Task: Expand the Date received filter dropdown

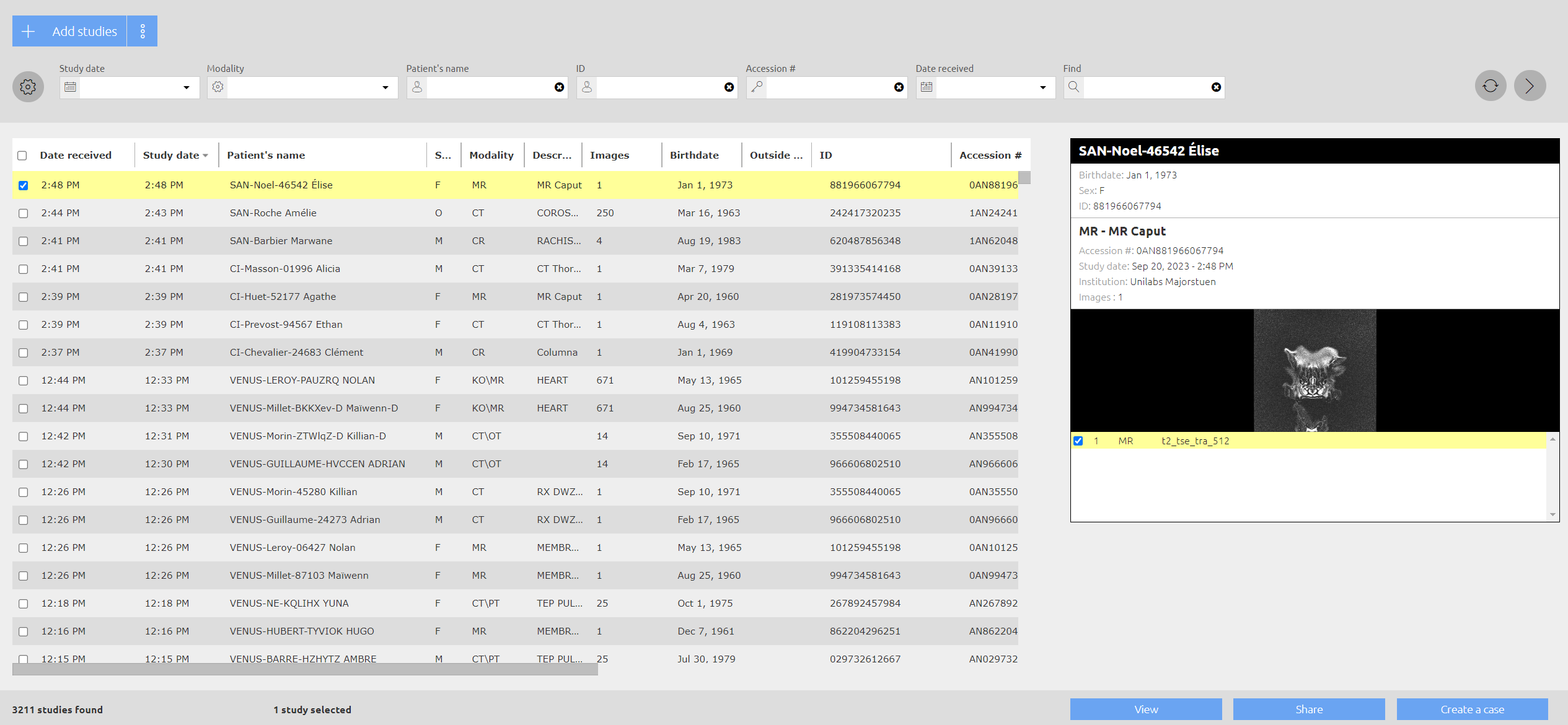Action: 1043,87
